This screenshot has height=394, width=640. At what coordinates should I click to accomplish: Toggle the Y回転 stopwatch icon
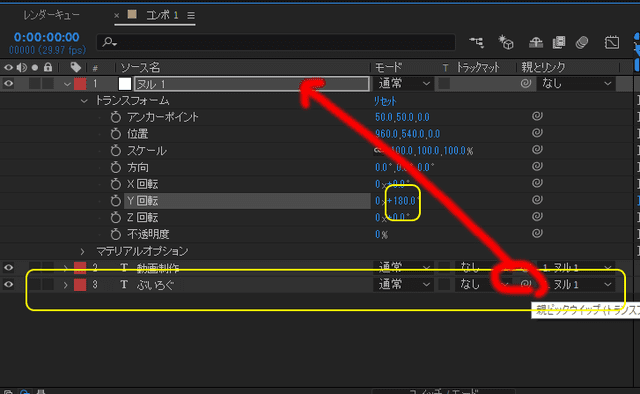116,200
